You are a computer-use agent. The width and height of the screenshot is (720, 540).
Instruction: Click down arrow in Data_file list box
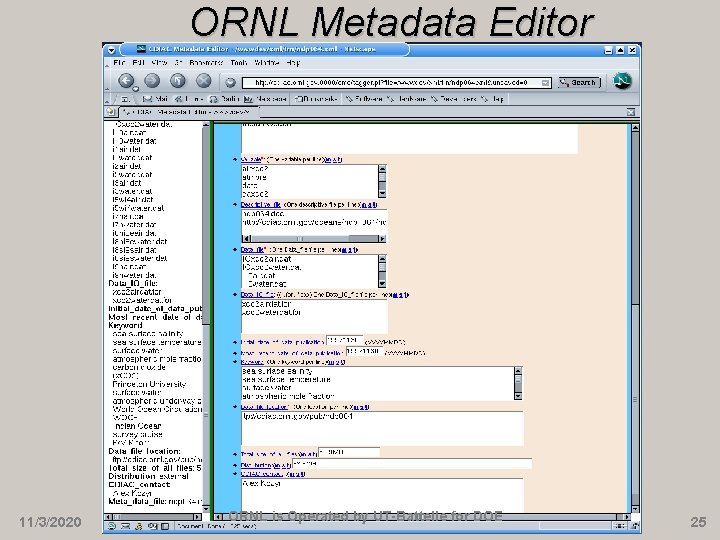(x=382, y=284)
